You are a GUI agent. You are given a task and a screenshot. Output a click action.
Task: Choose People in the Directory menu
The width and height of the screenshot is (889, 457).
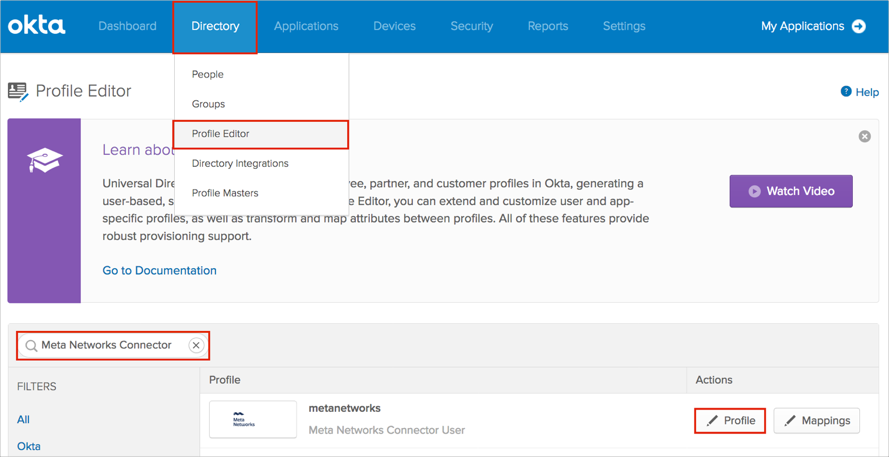tap(208, 74)
